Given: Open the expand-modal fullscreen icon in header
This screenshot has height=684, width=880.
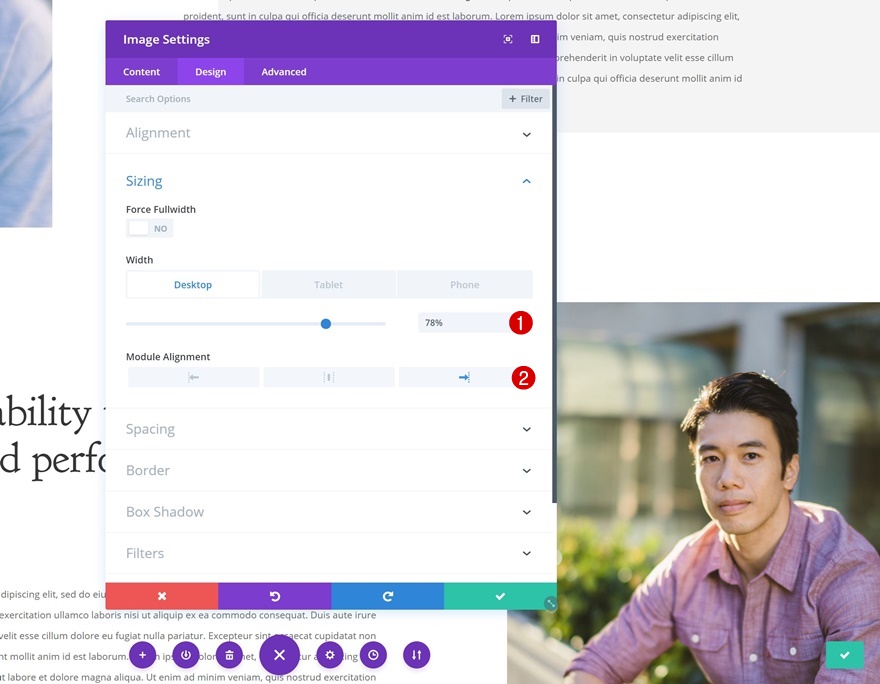Looking at the screenshot, I should tap(508, 39).
